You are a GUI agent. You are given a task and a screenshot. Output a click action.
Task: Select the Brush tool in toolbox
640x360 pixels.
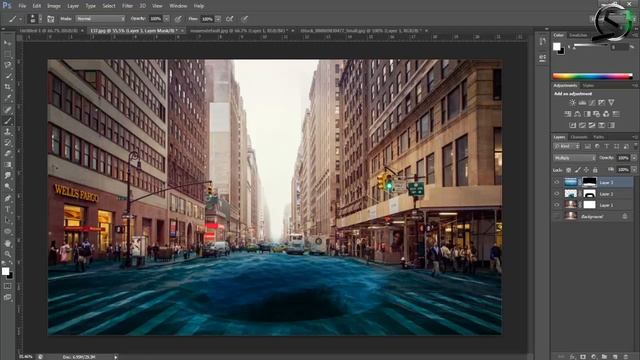[7, 120]
